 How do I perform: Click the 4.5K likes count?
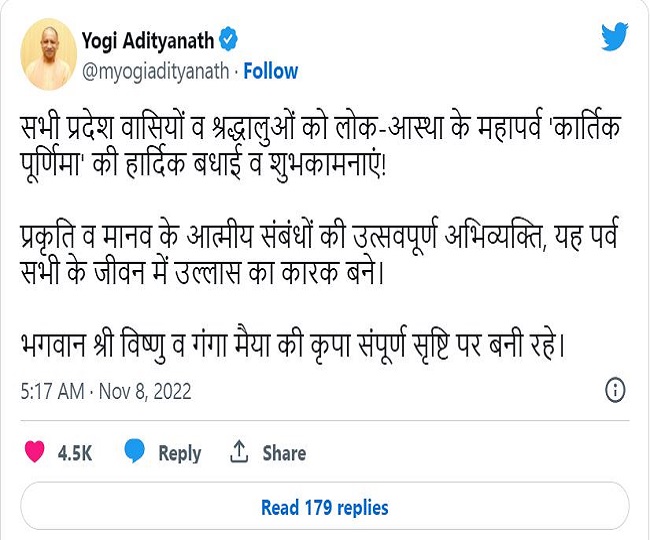(75, 453)
